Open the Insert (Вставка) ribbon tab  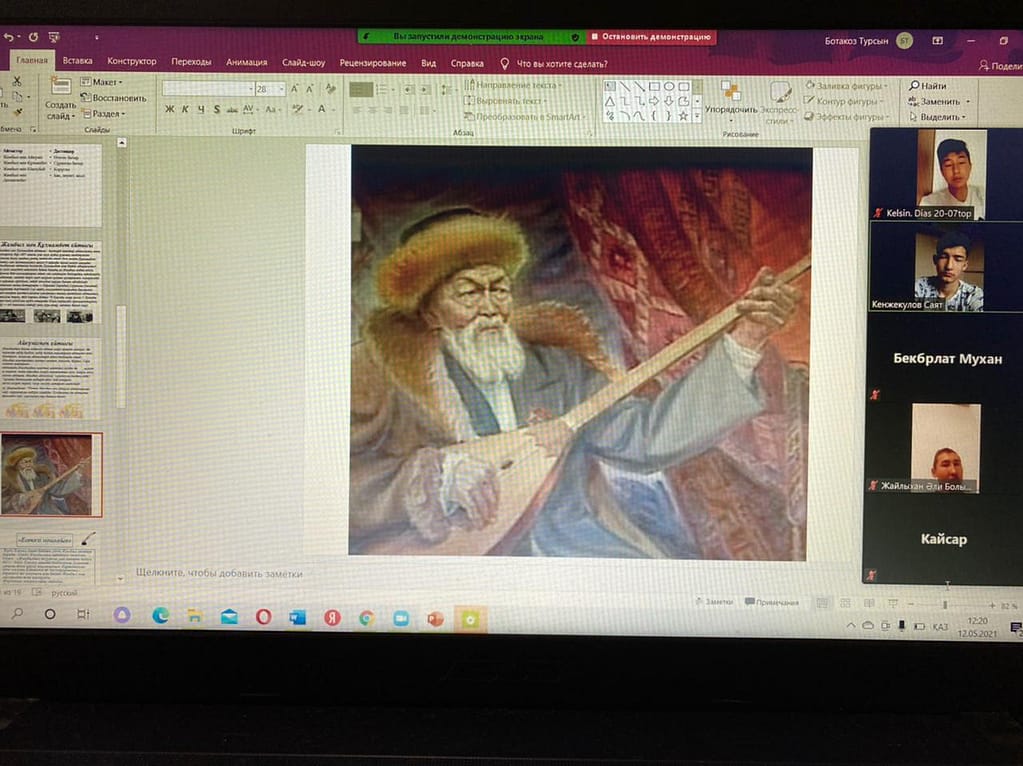click(x=77, y=61)
